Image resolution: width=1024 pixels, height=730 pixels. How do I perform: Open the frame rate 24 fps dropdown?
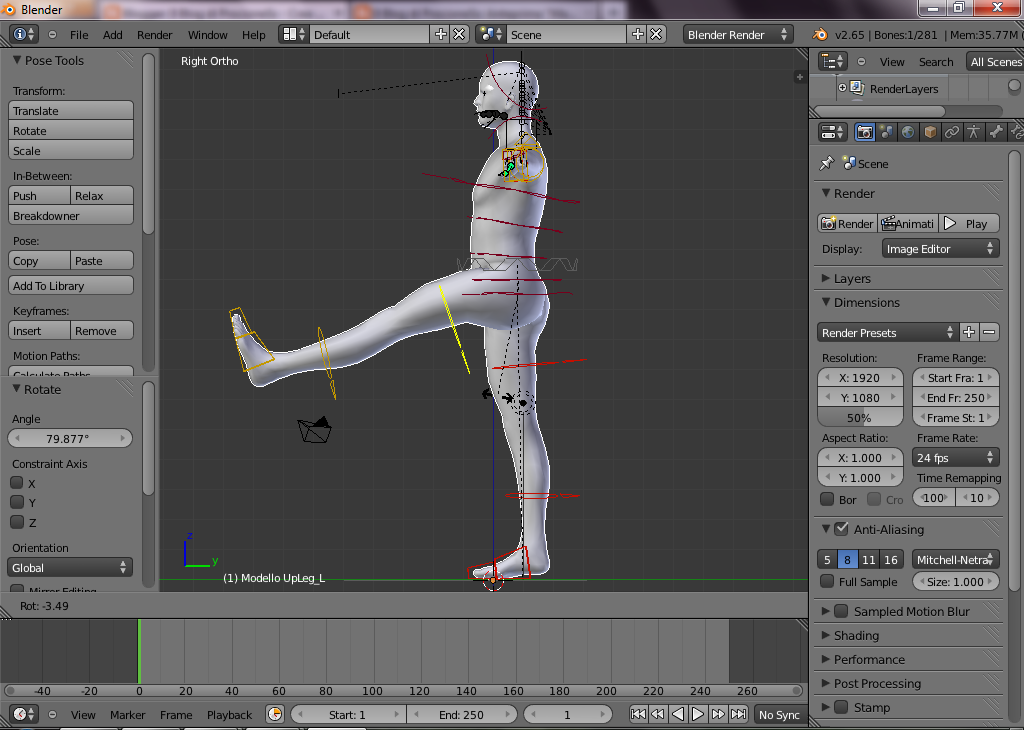click(956, 458)
